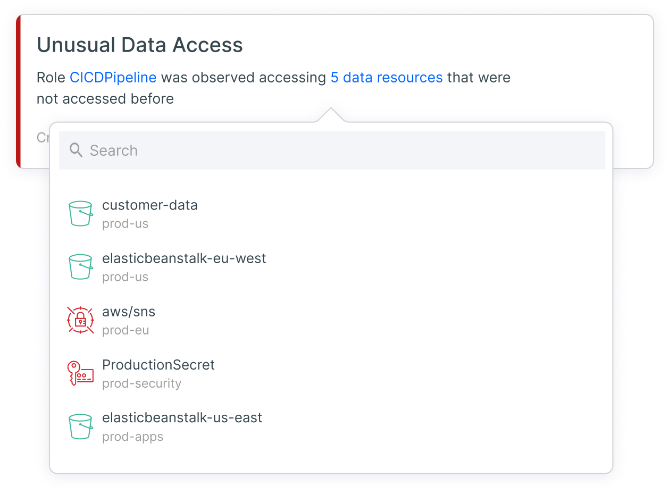Open the CICDPipeline role link
The width and height of the screenshot is (670, 493).
(113, 77)
